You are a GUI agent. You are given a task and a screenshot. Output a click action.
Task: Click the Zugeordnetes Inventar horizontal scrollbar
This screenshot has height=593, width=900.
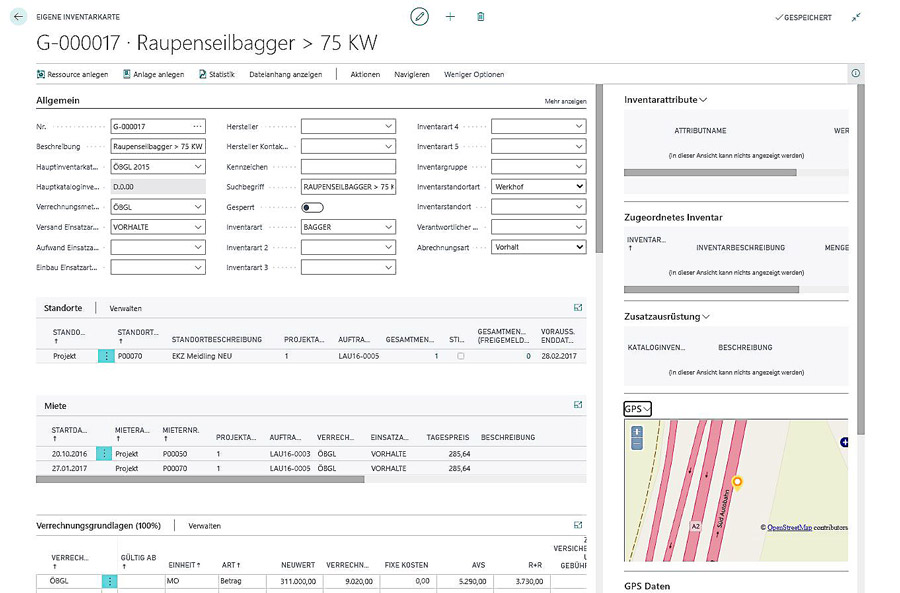coord(711,289)
